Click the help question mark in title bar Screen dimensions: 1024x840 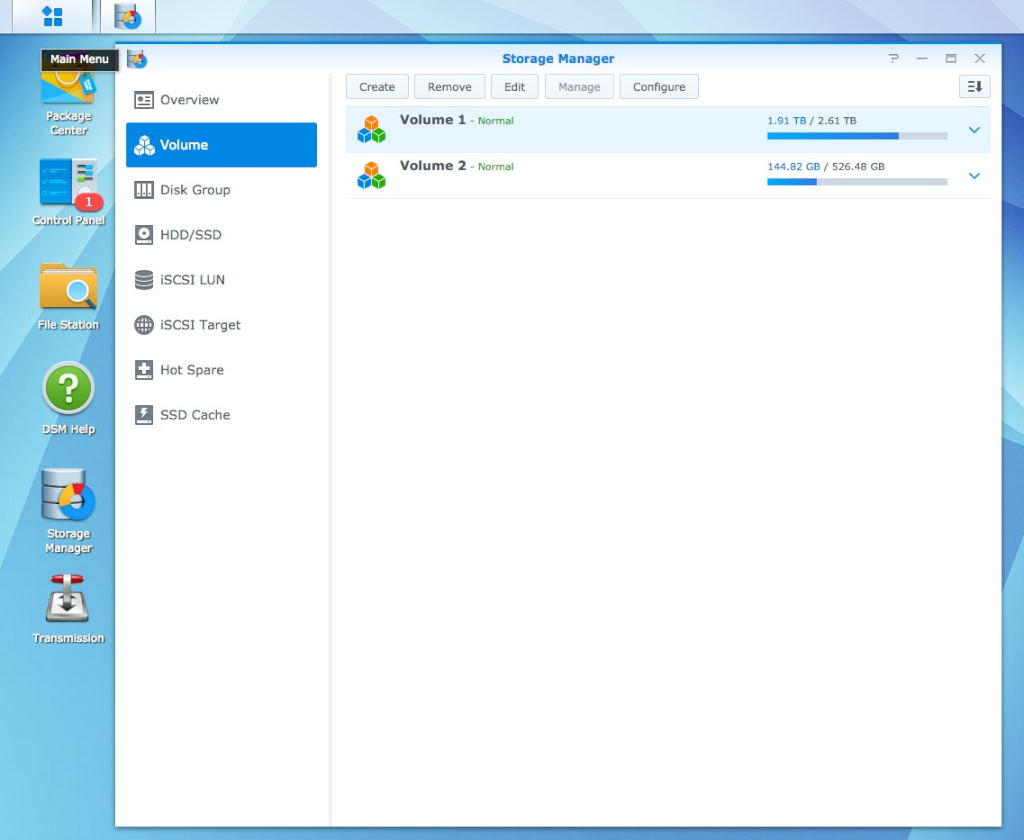point(893,58)
